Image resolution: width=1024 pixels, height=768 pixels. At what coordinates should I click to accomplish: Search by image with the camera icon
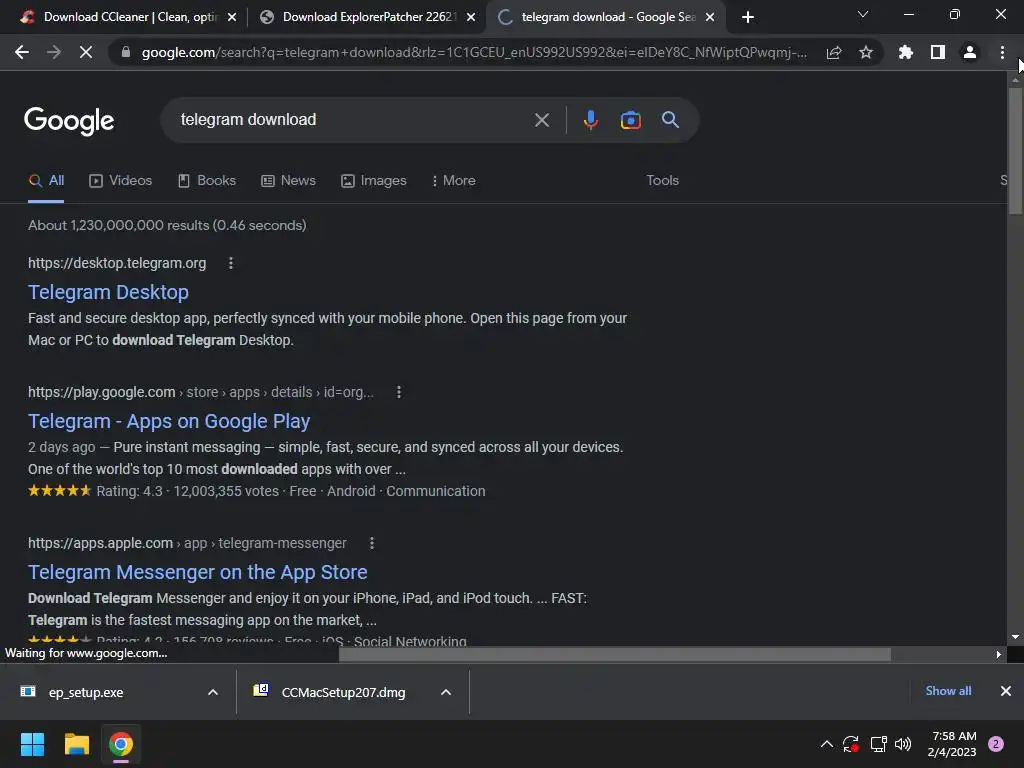coord(630,120)
